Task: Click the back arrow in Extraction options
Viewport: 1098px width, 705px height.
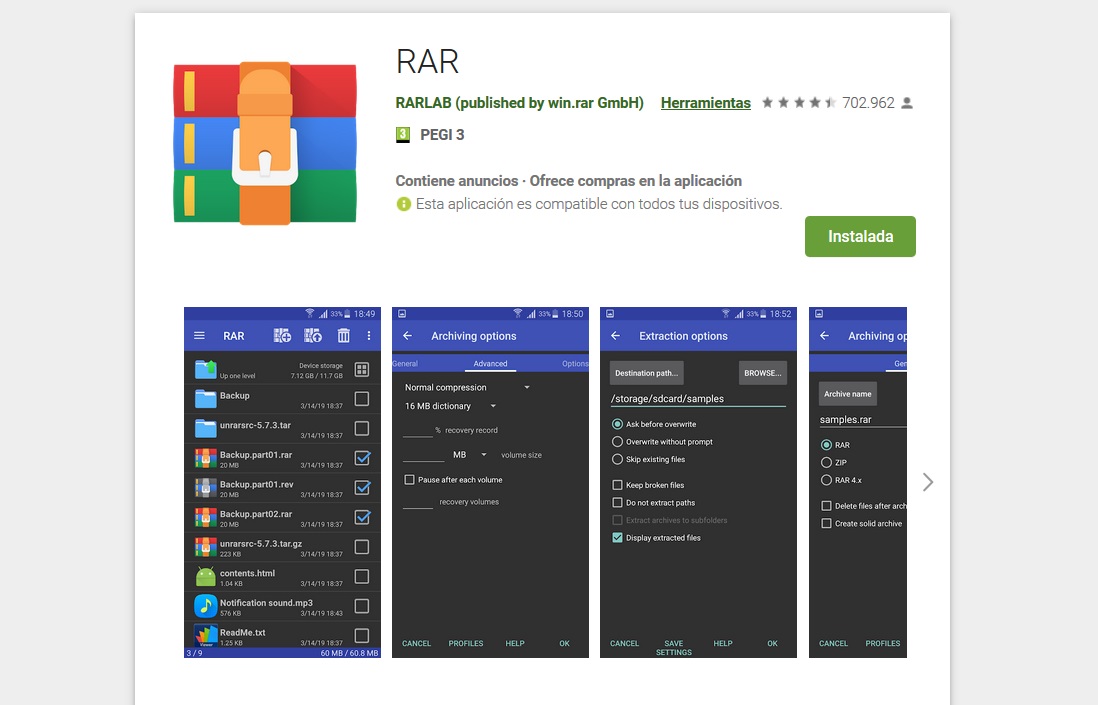Action: pyautogui.click(x=615, y=336)
